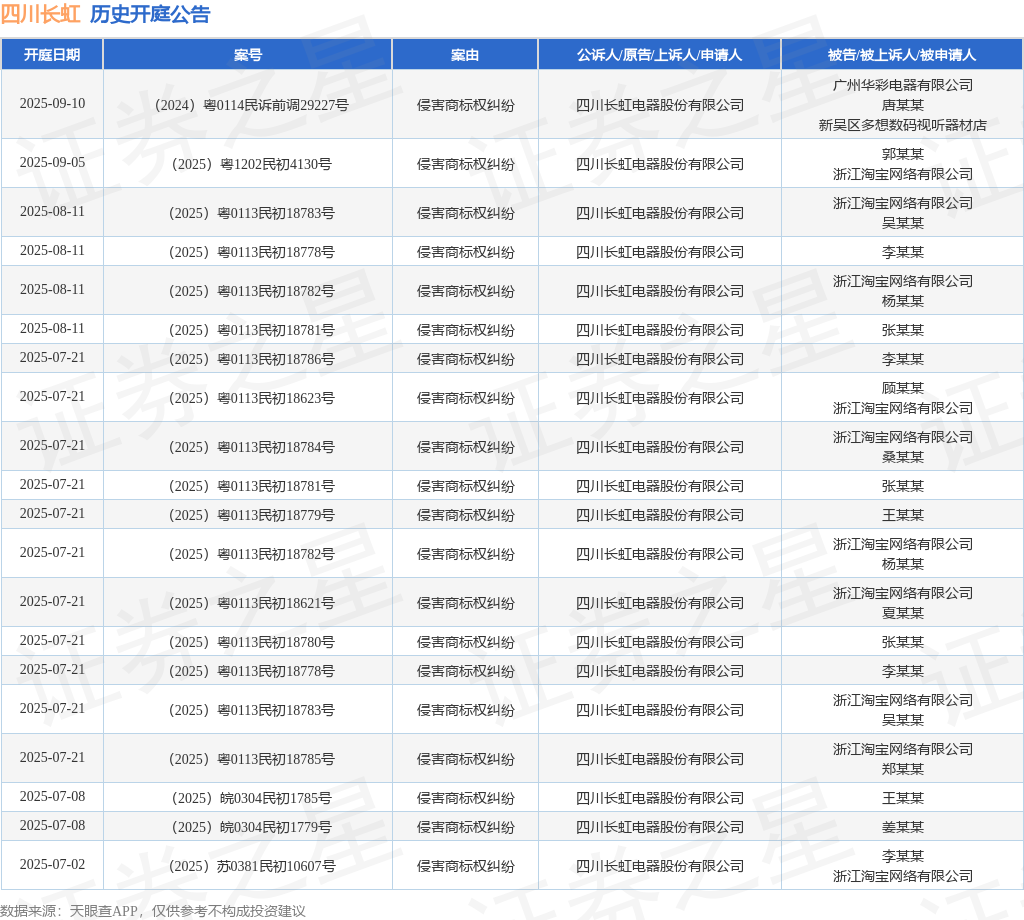Click defendant 唐某某
1024x920 pixels.
pyautogui.click(x=903, y=105)
